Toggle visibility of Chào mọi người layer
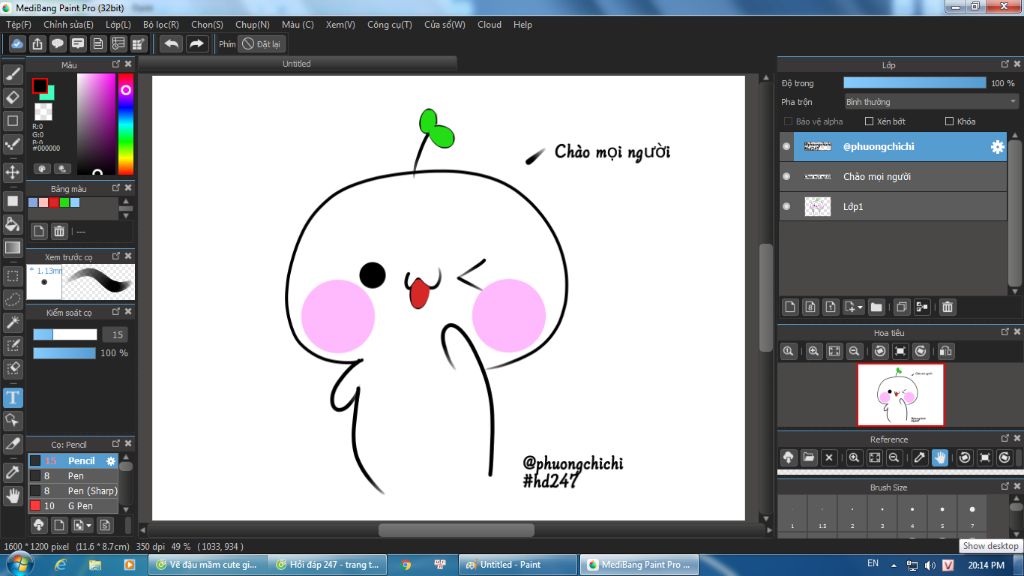 click(786, 176)
